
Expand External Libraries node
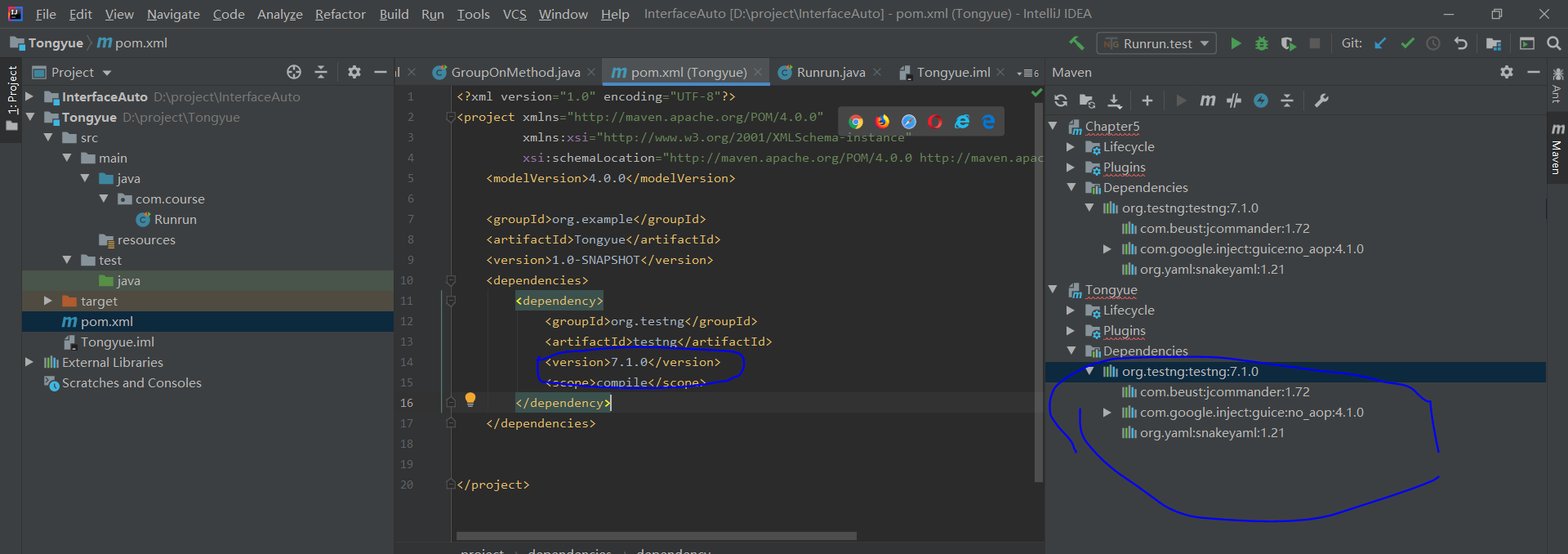[29, 362]
